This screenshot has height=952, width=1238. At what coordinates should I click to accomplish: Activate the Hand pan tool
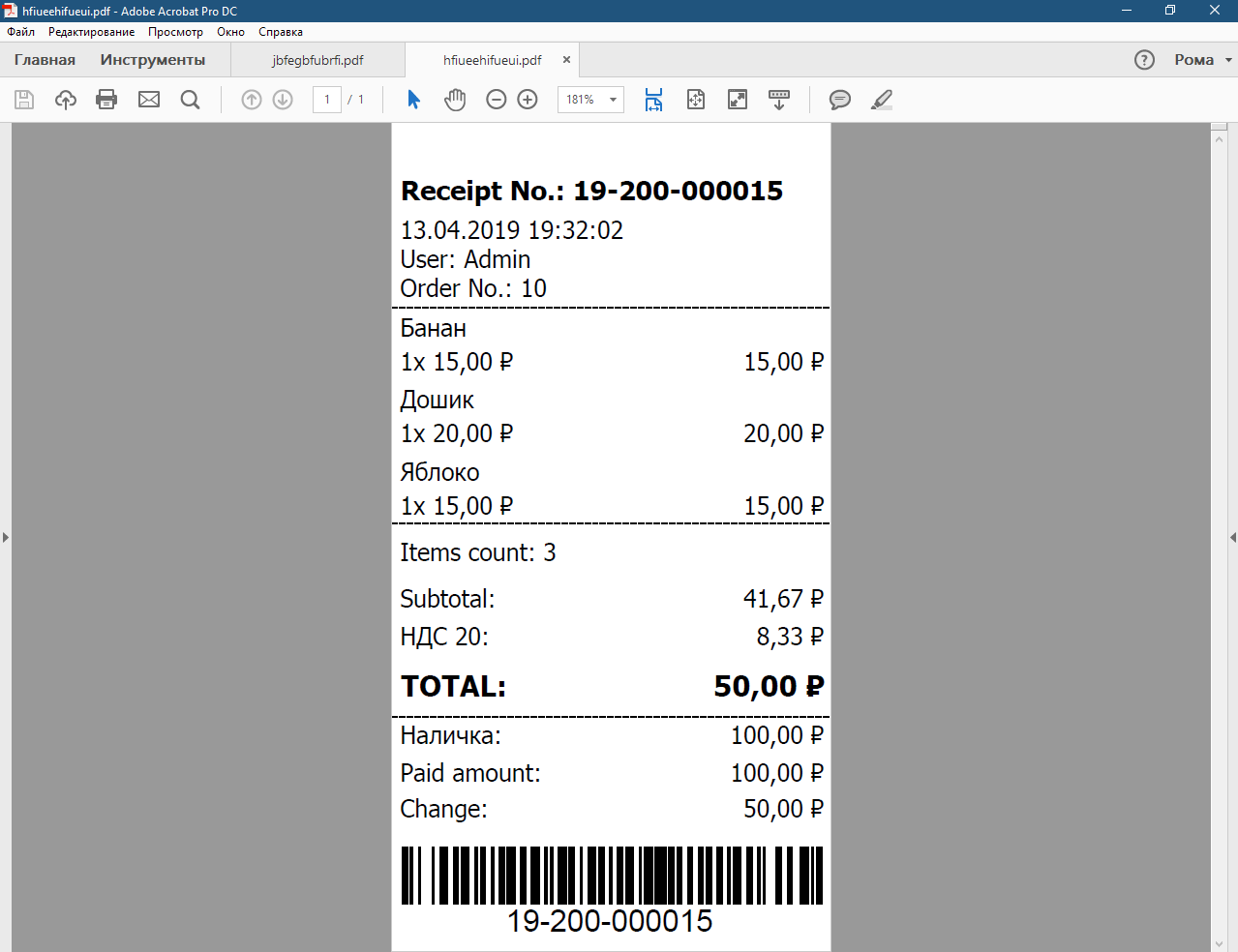(455, 100)
